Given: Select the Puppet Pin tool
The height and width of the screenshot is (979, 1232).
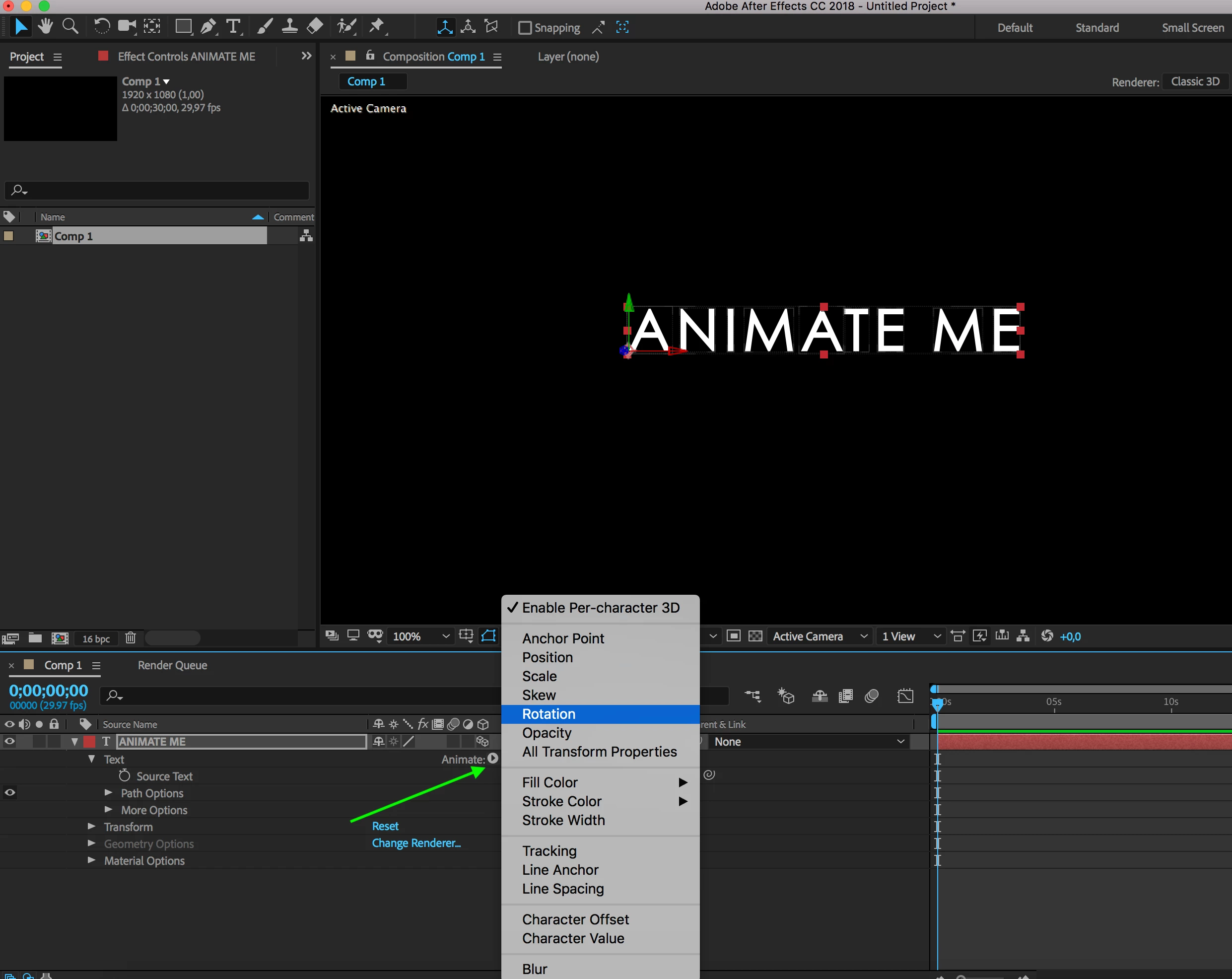Looking at the screenshot, I should [377, 26].
